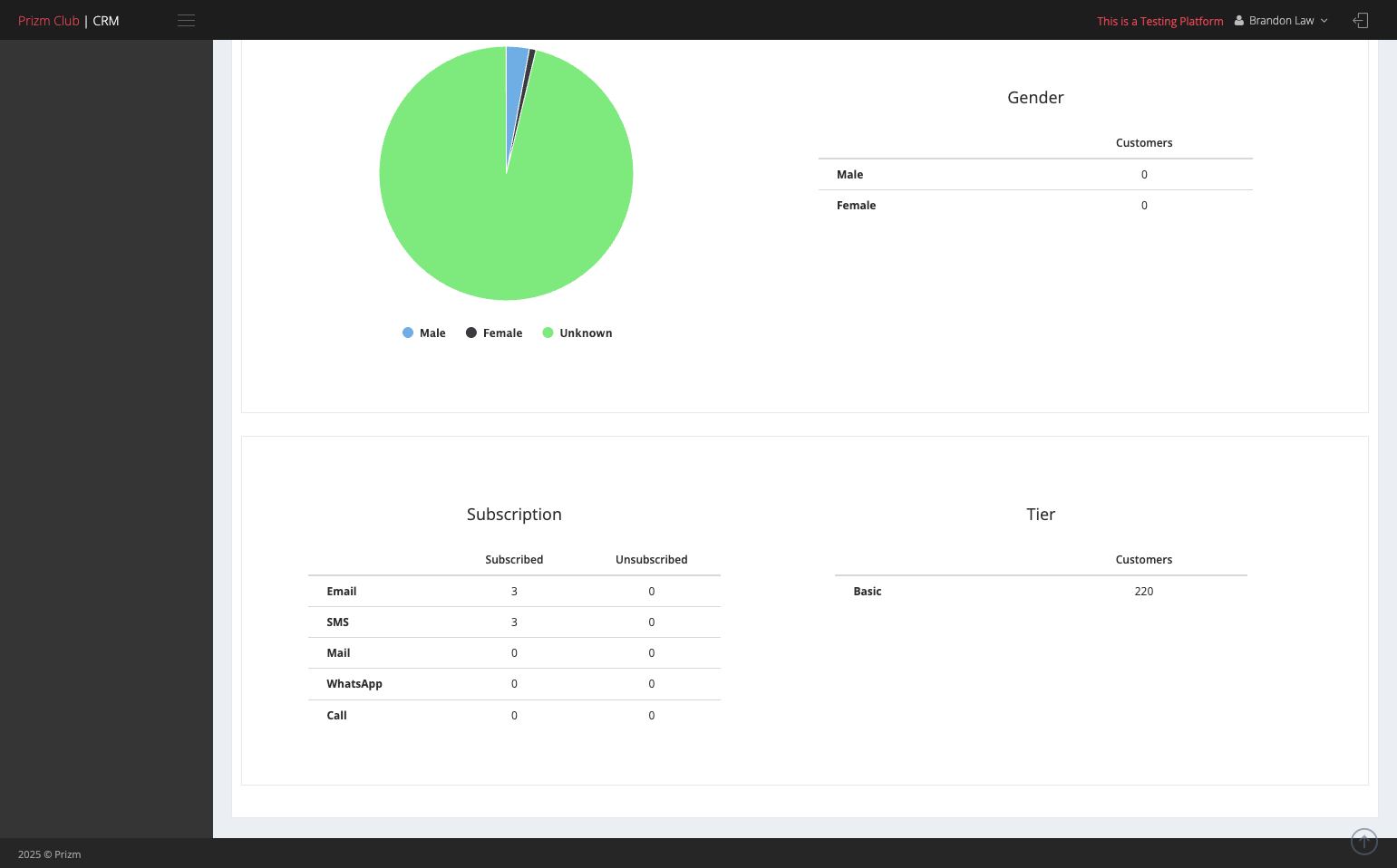Click SMS subscribed count 3

pyautogui.click(x=514, y=622)
